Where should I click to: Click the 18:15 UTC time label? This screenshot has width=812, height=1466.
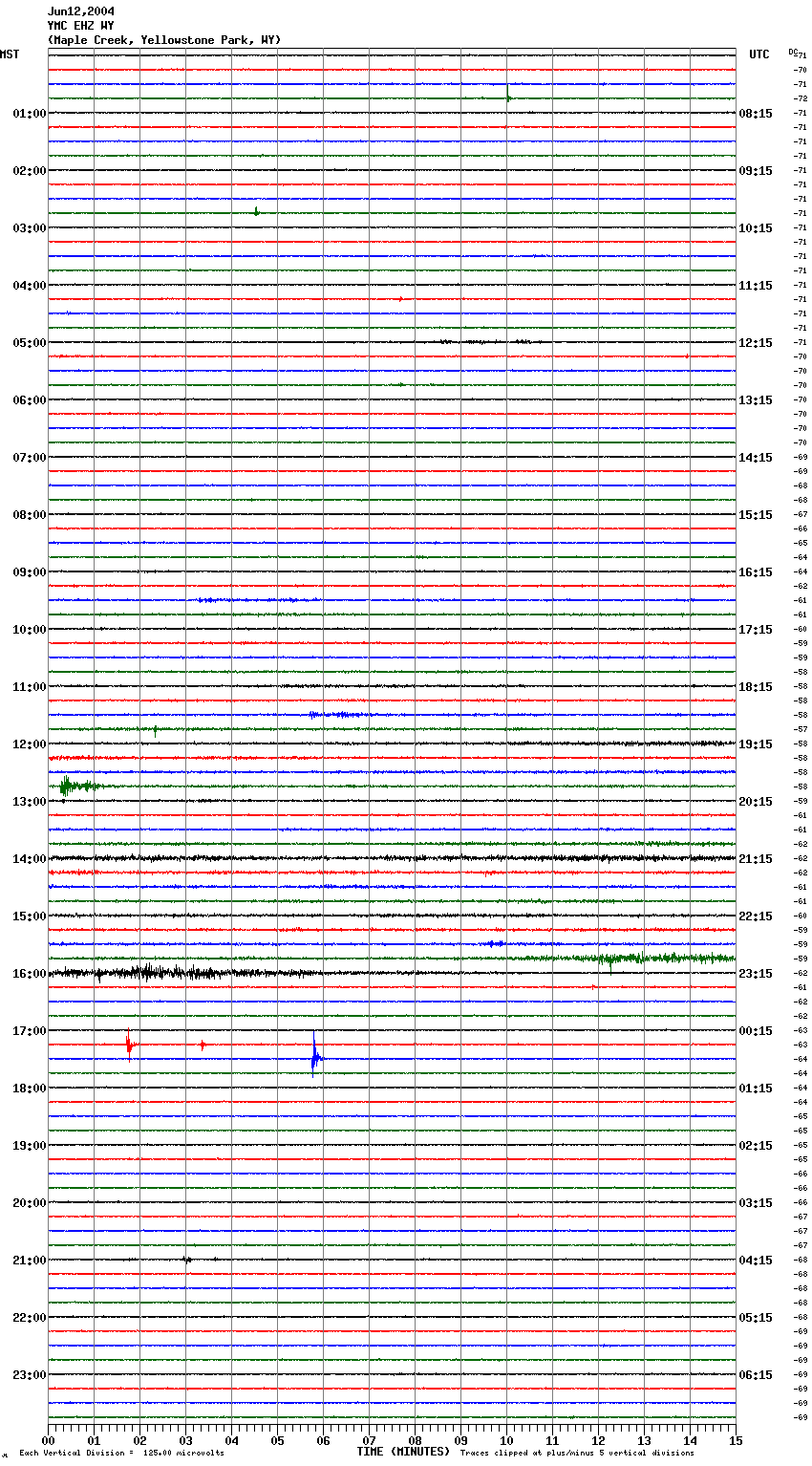coord(756,687)
